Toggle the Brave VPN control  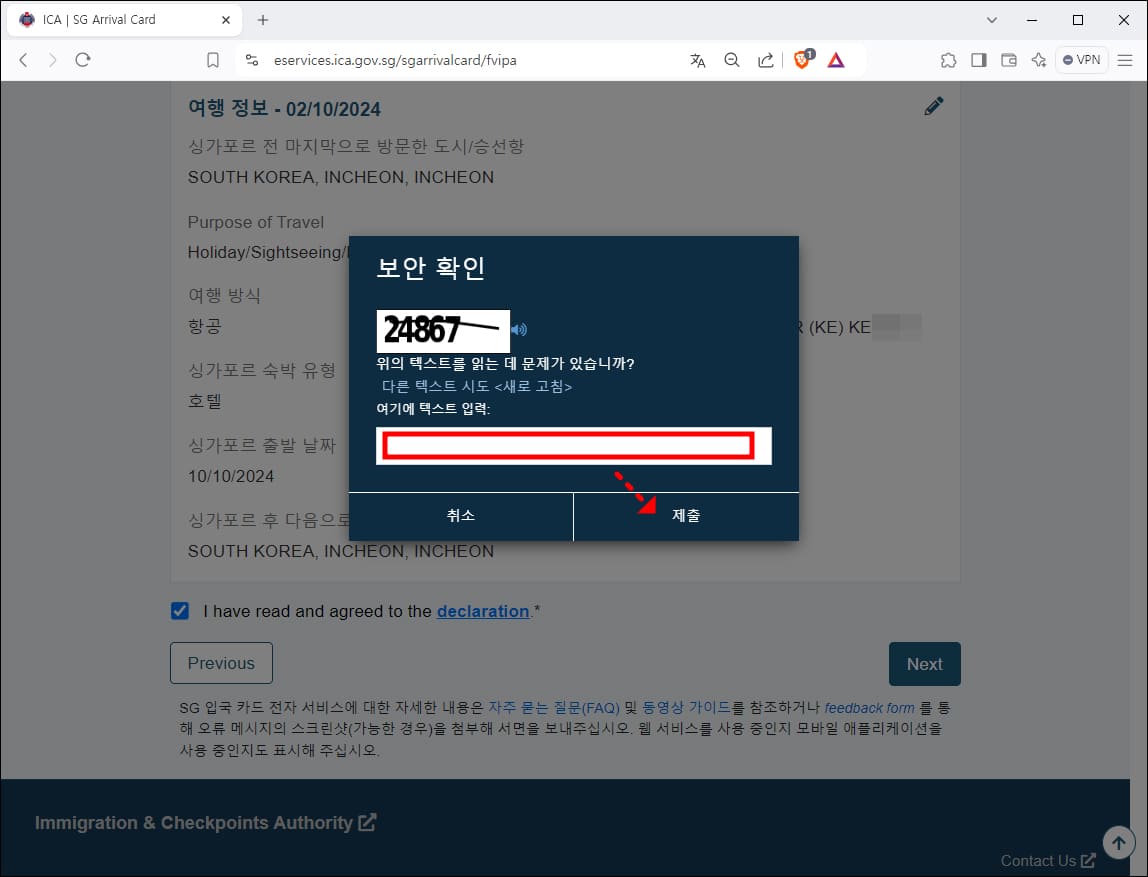[1081, 60]
